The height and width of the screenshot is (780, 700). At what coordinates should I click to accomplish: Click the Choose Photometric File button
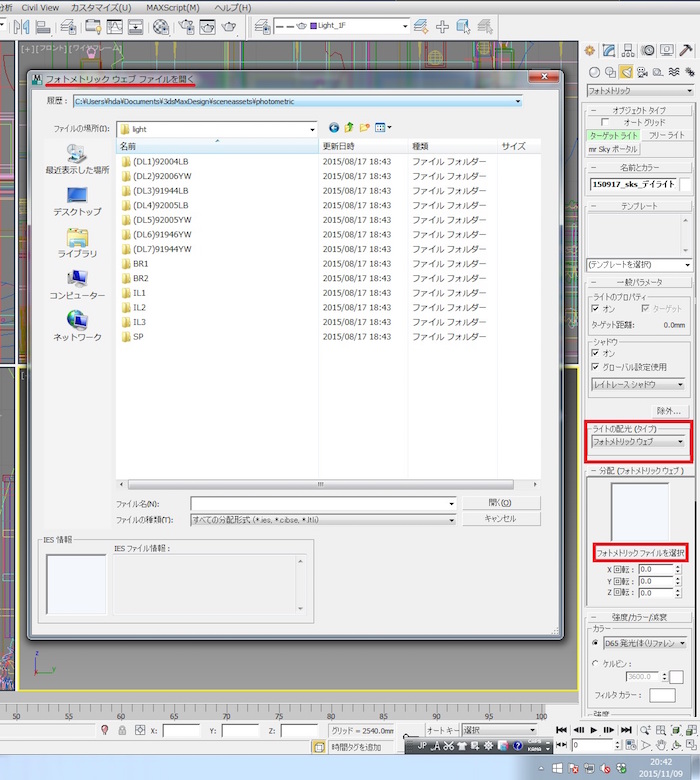[x=640, y=553]
